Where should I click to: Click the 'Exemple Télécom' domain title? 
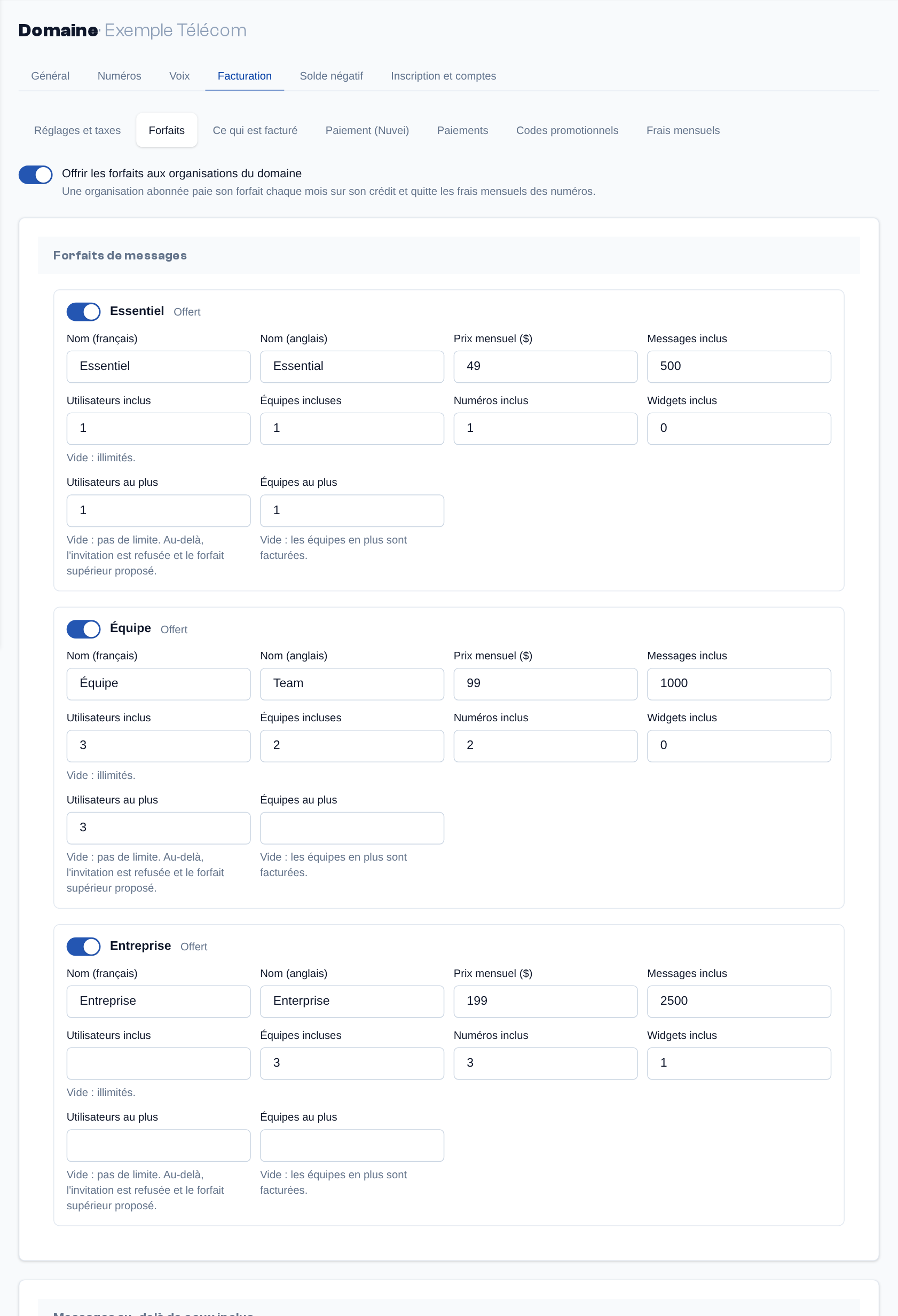click(176, 30)
